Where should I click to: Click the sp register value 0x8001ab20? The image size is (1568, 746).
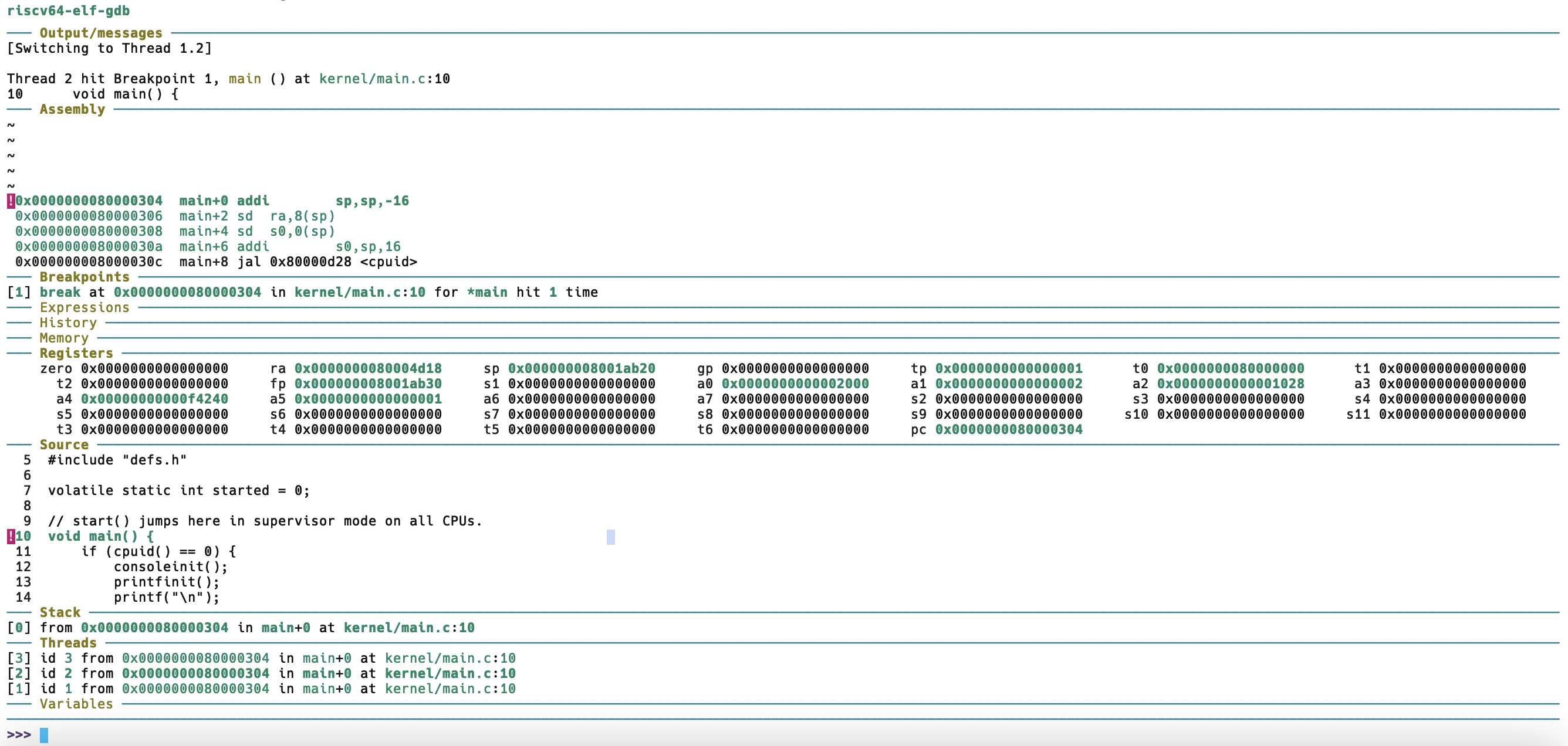point(582,368)
